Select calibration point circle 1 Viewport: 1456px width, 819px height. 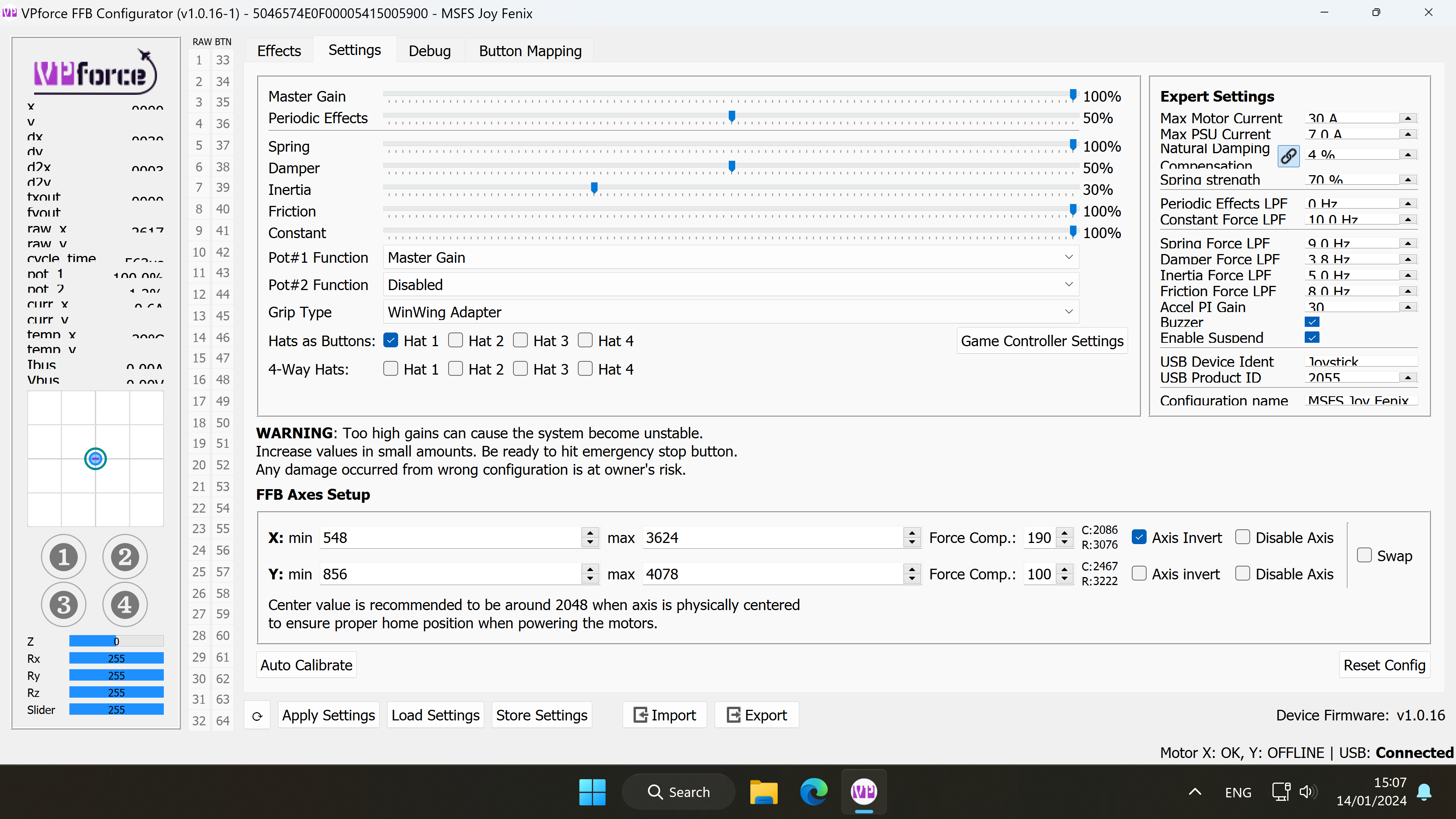[x=63, y=557]
